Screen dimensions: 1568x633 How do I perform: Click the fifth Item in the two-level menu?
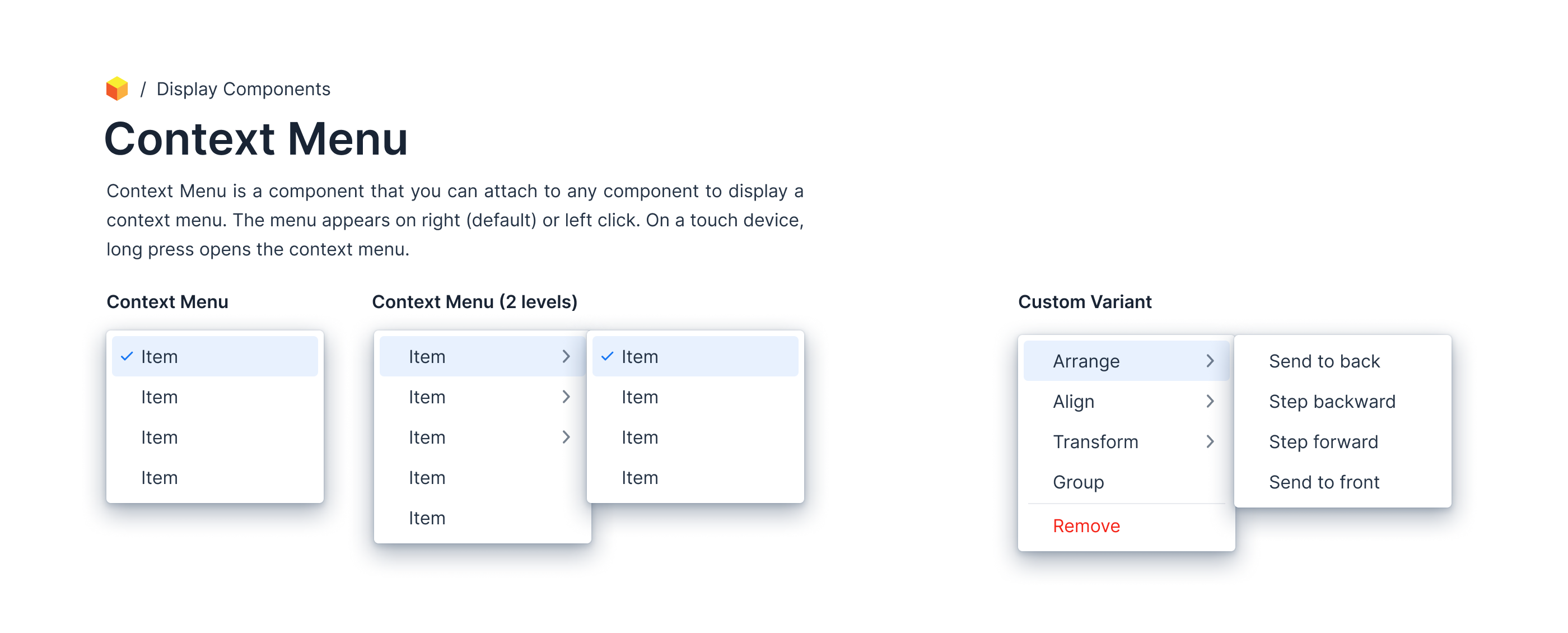click(x=427, y=518)
